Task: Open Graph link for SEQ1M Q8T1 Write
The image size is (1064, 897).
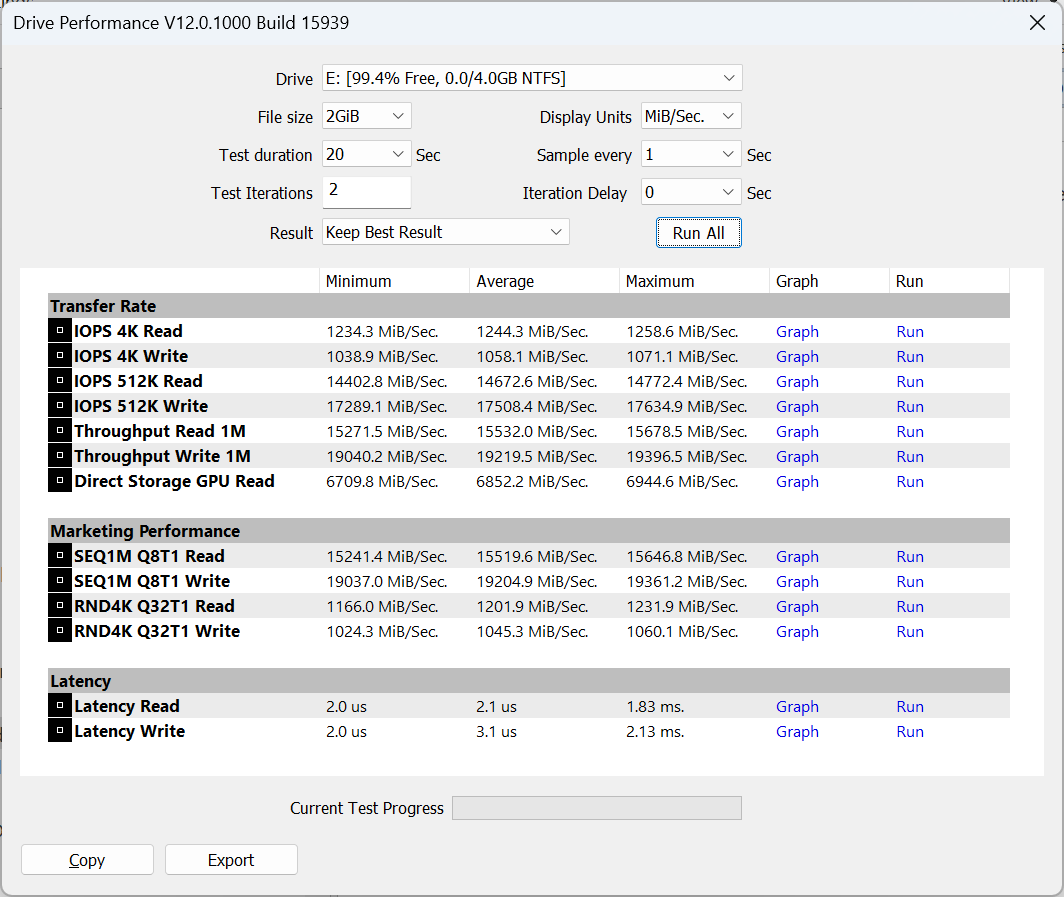Action: tap(797, 581)
